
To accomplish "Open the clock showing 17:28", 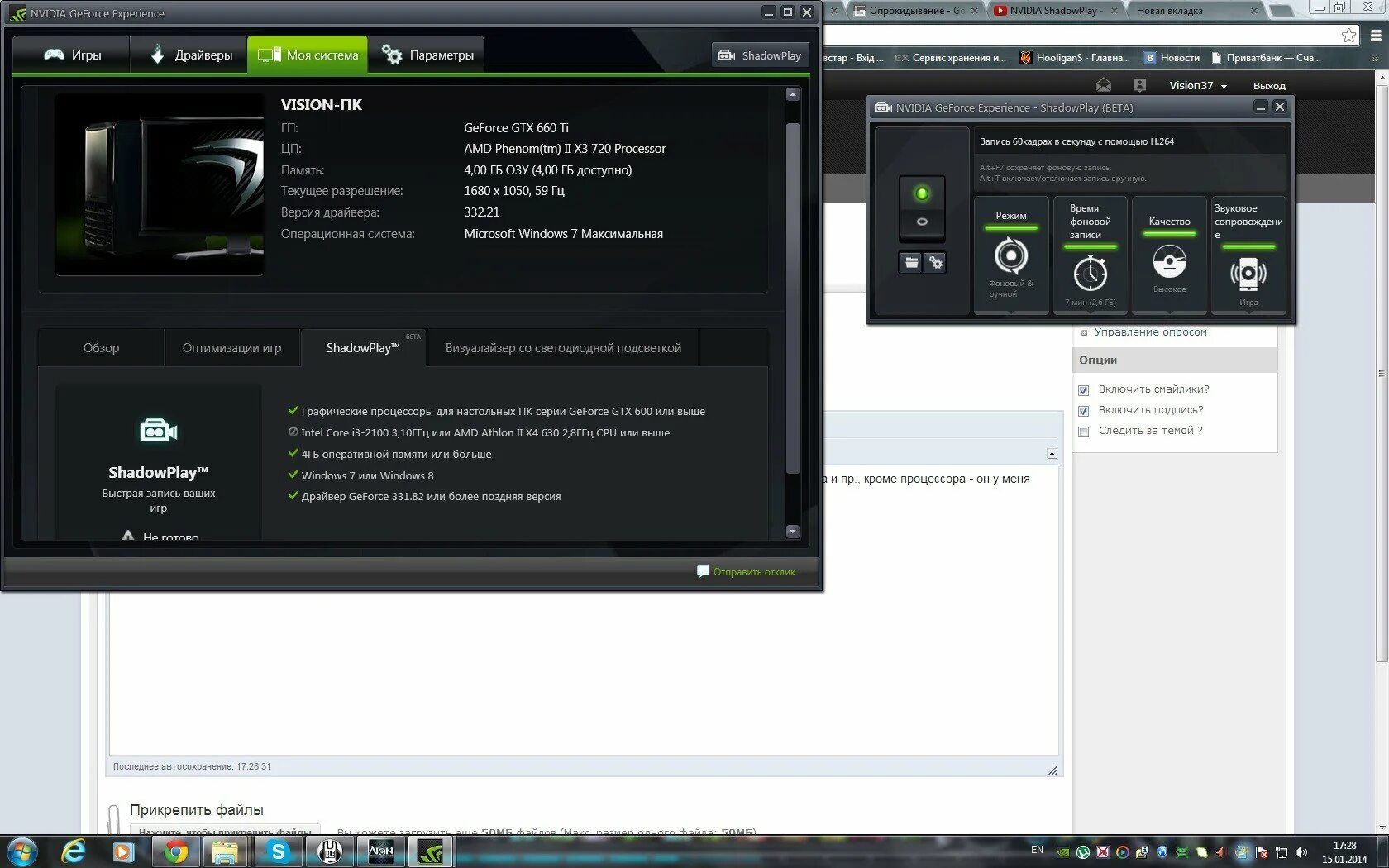I will 1344,851.
